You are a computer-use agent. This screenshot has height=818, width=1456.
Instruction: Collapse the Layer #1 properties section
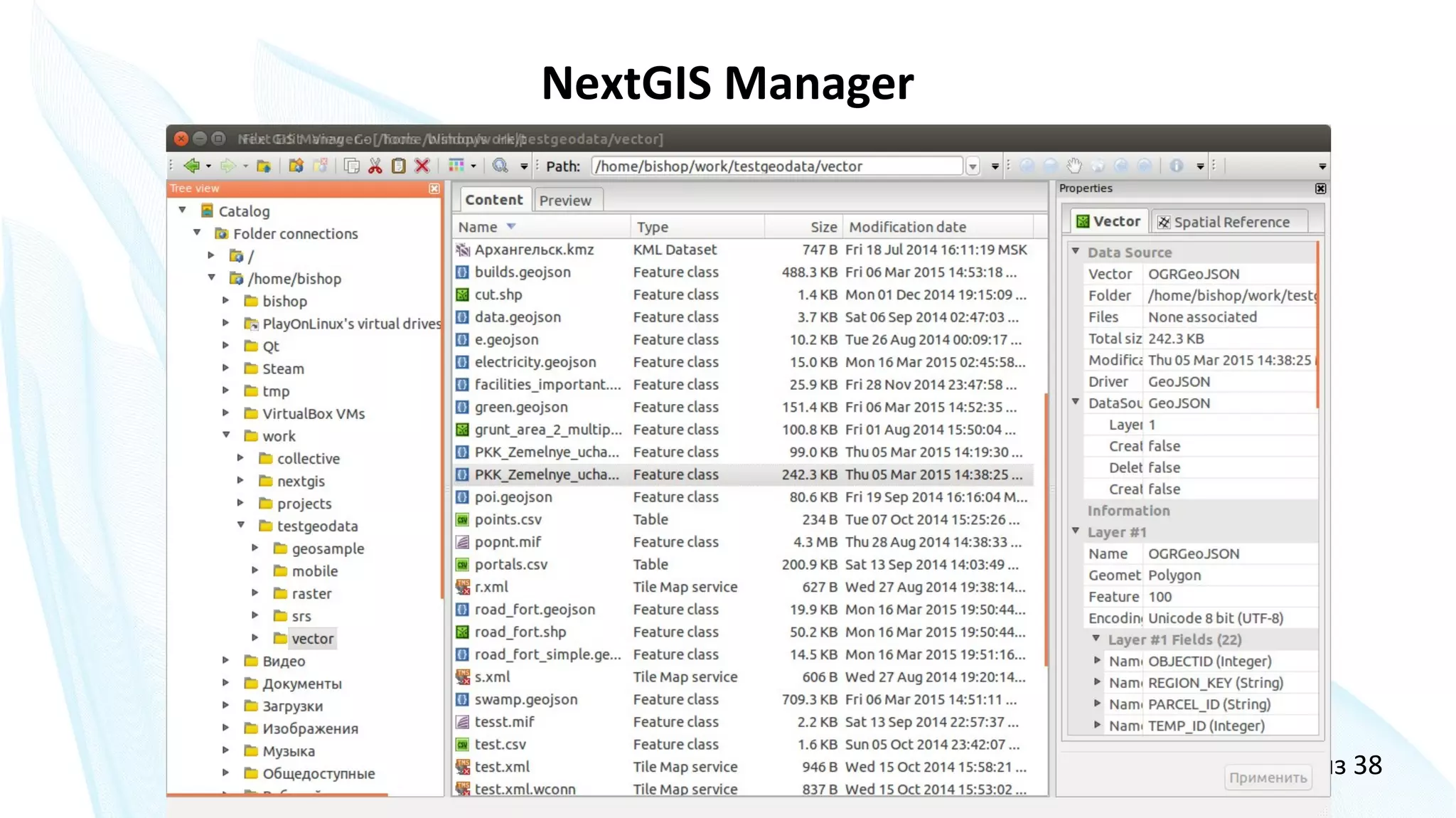1076,531
